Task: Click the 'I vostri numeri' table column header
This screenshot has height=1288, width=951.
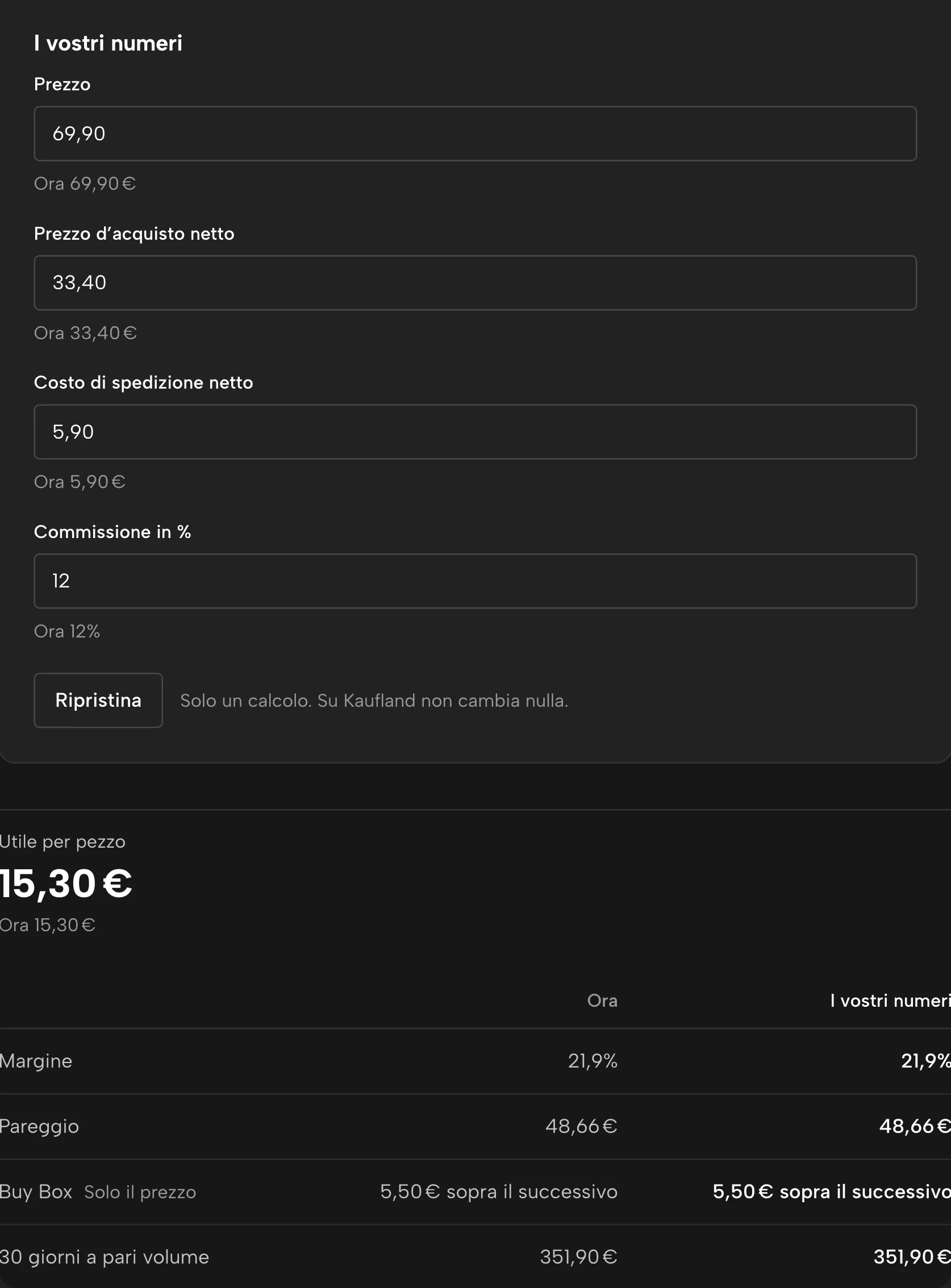Action: pos(891,1001)
